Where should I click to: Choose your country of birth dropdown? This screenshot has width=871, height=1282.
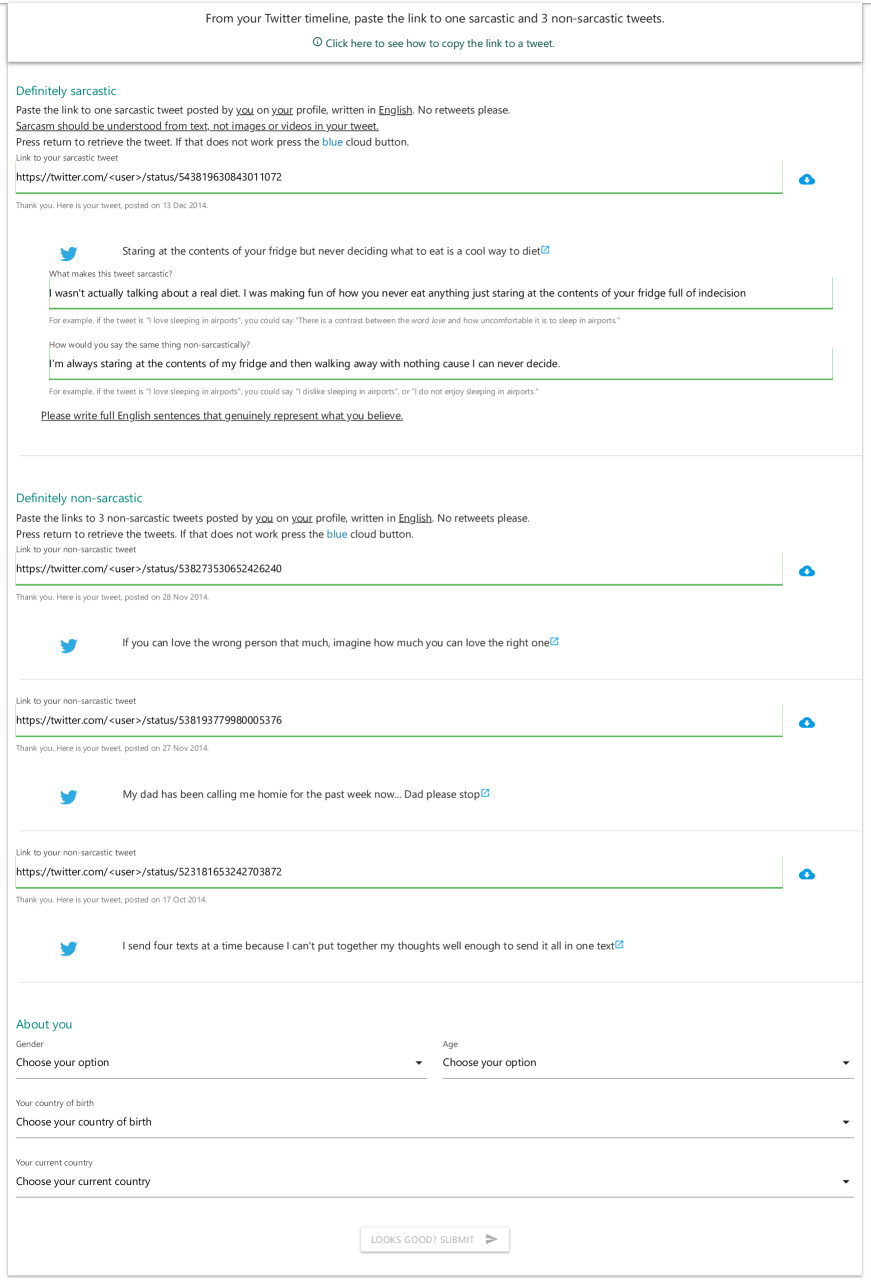434,1122
